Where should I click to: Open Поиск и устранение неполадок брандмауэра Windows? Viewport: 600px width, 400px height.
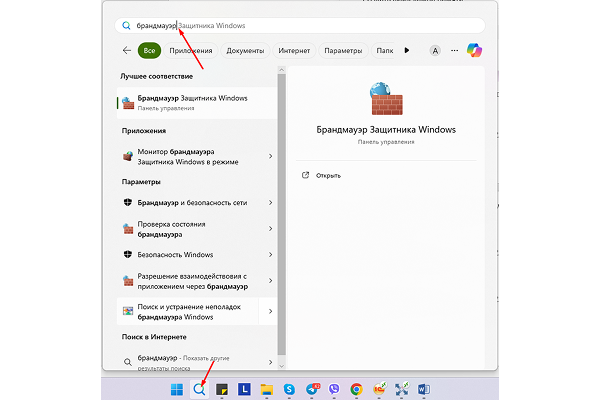[x=197, y=312]
